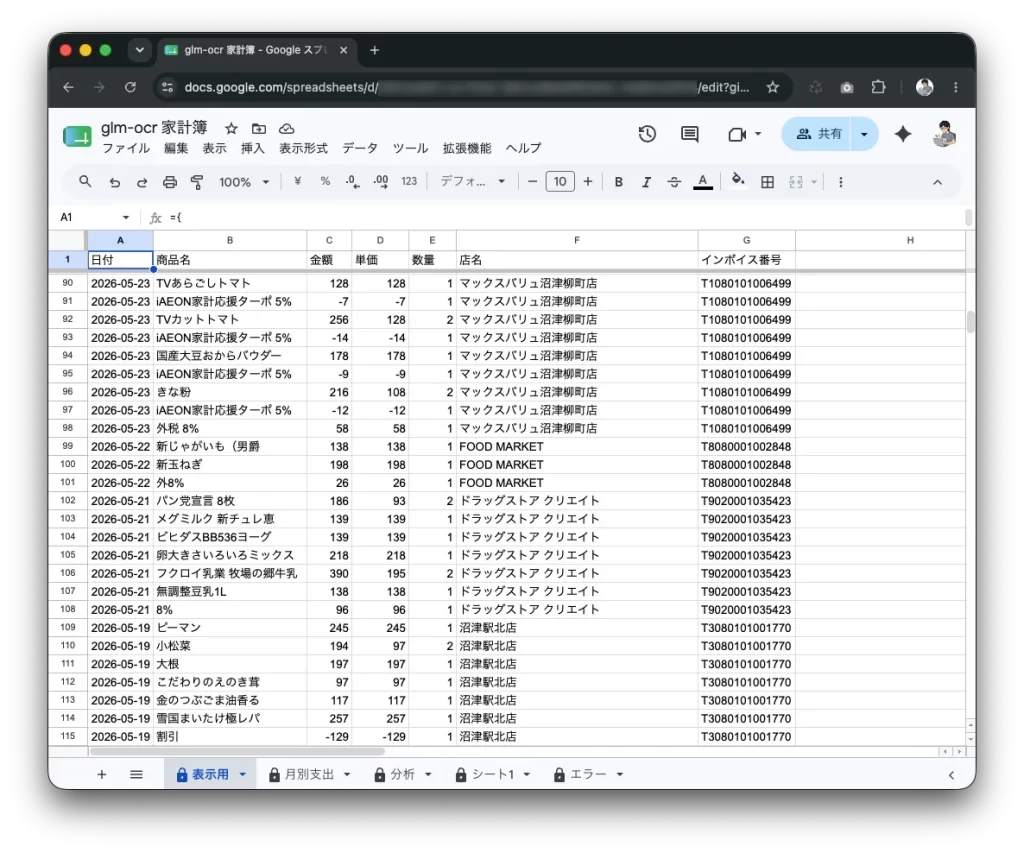Screen dimensions: 1024x853
Task: Edit the font size field showing 10
Action: pyautogui.click(x=560, y=182)
